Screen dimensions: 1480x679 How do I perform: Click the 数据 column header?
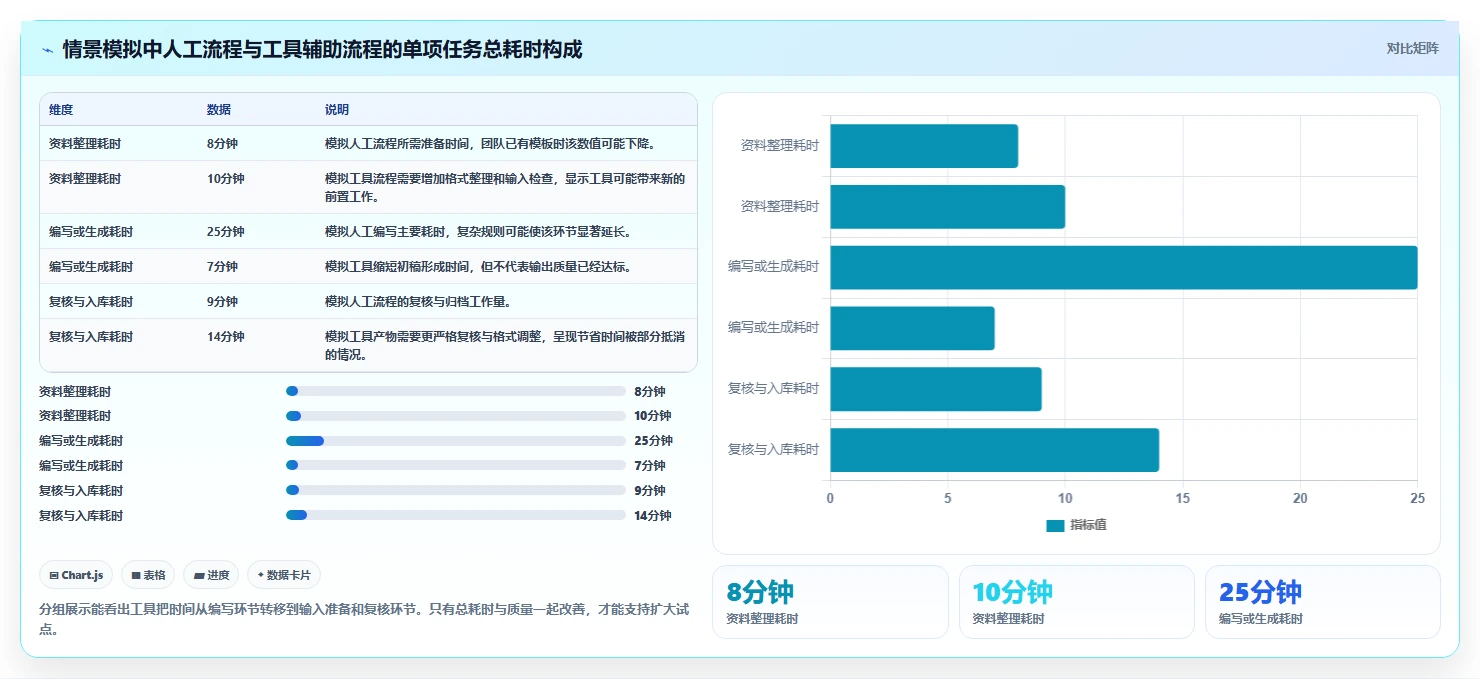click(x=219, y=110)
